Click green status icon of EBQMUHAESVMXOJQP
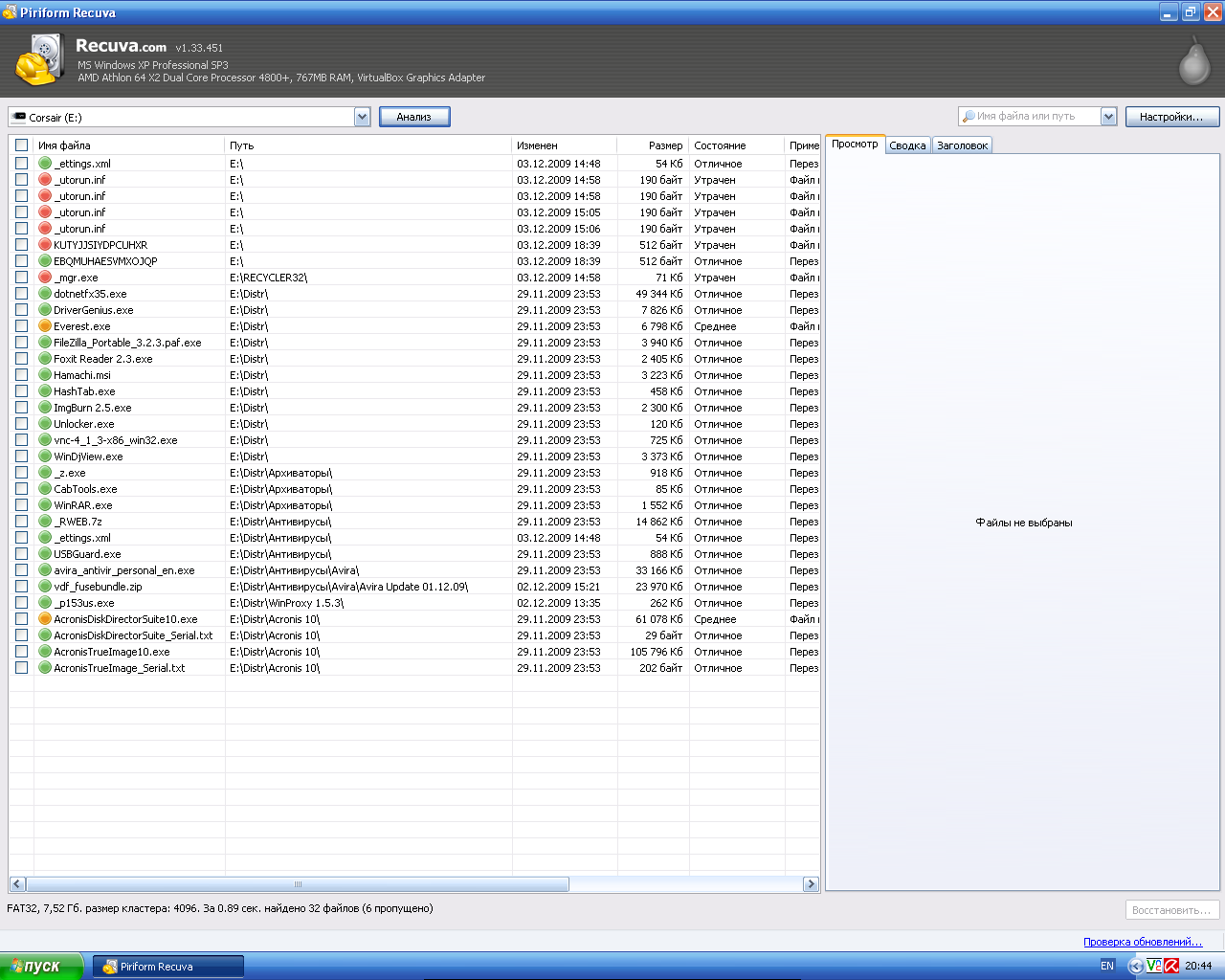Screen dimensions: 1225x980 [x=45, y=261]
